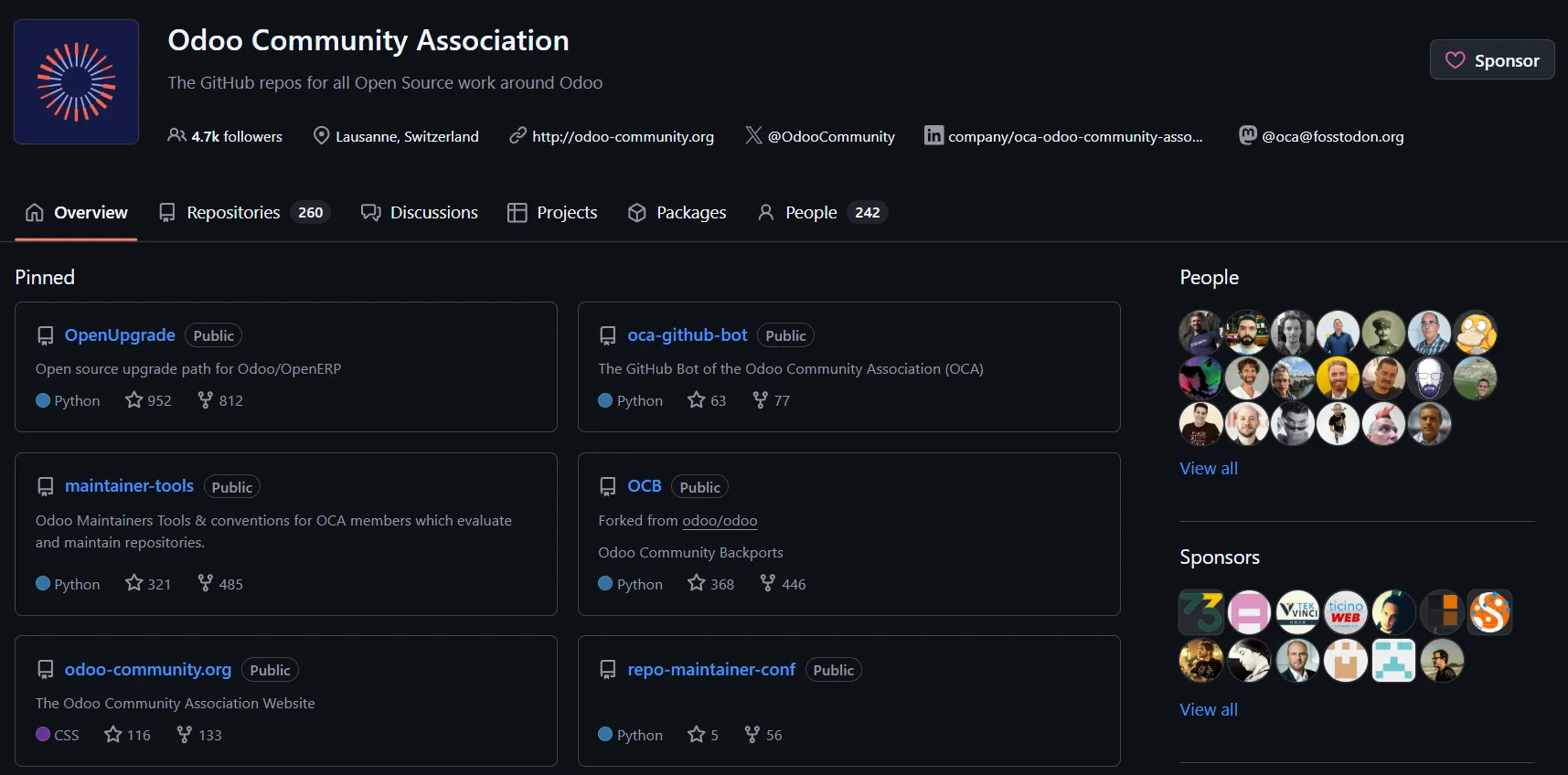Open the ticino WEB sponsor avatar
The width and height of the screenshot is (1568, 775).
(1346, 612)
